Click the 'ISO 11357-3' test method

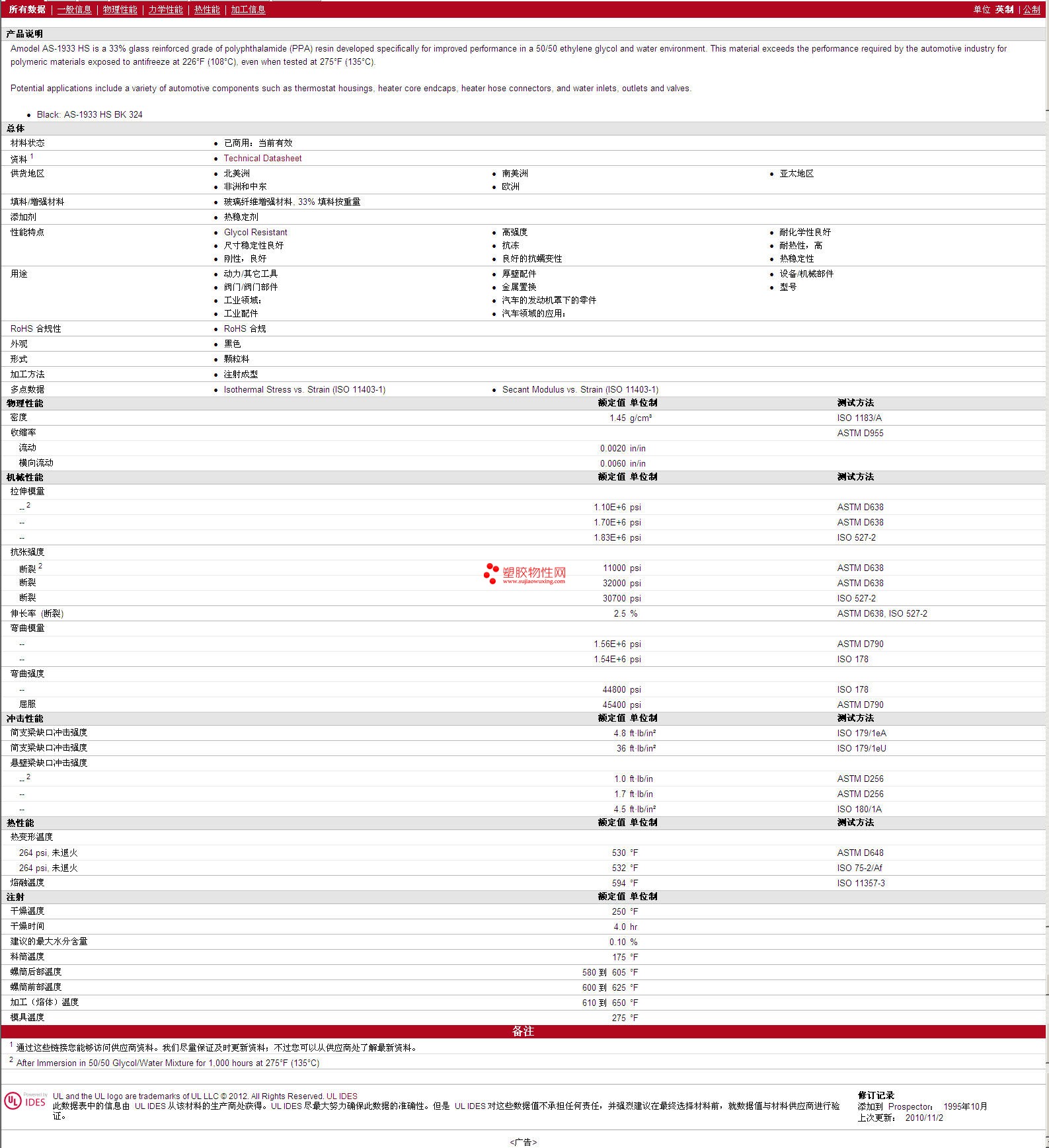(x=861, y=883)
